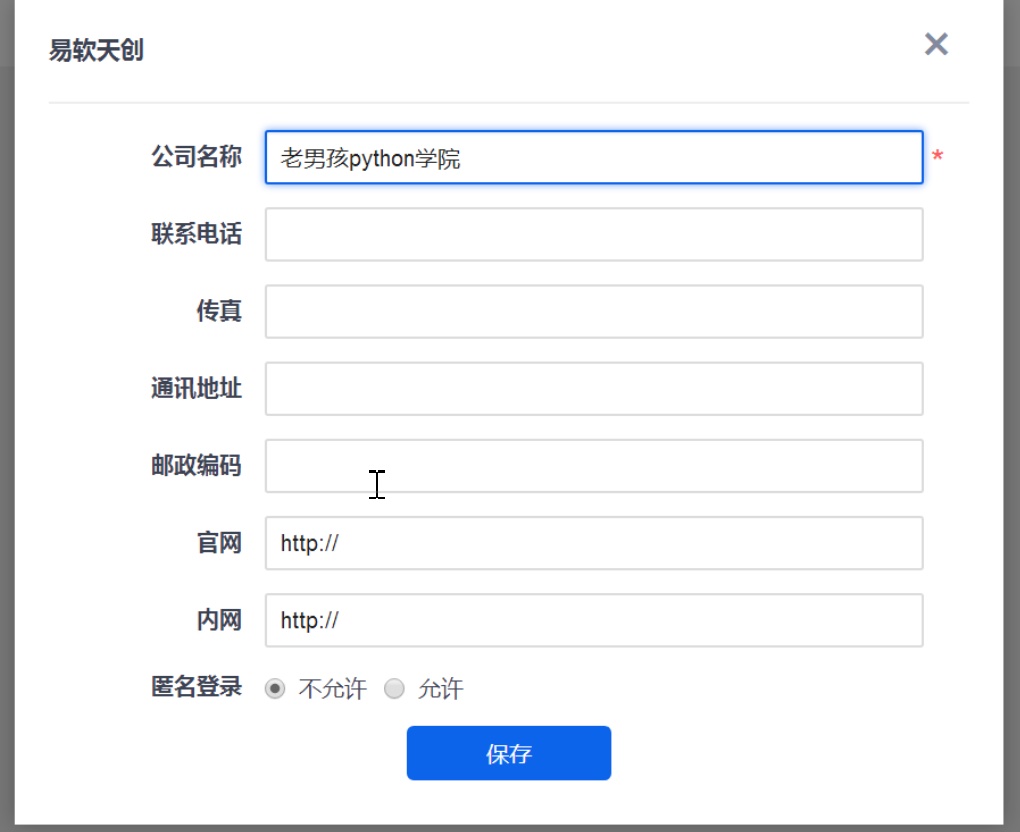
Task: Click the 传真 label text
Action: pos(218,311)
